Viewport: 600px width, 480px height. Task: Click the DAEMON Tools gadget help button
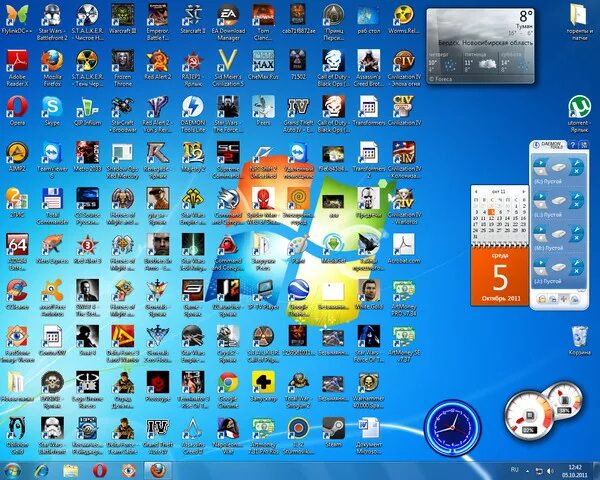point(572,145)
